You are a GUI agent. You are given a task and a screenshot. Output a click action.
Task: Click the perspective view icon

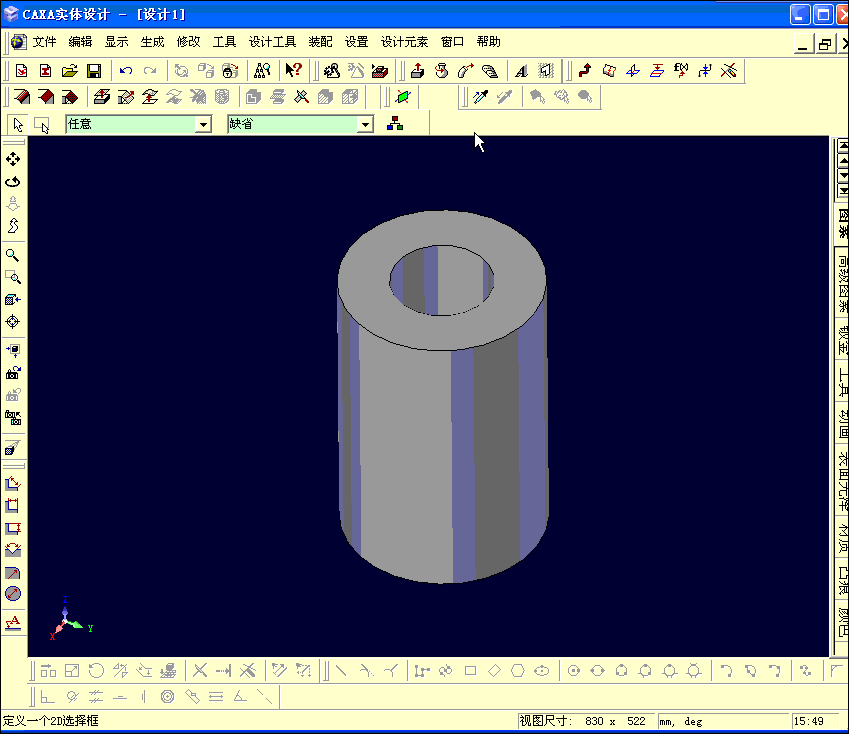pyautogui.click(x=13, y=447)
